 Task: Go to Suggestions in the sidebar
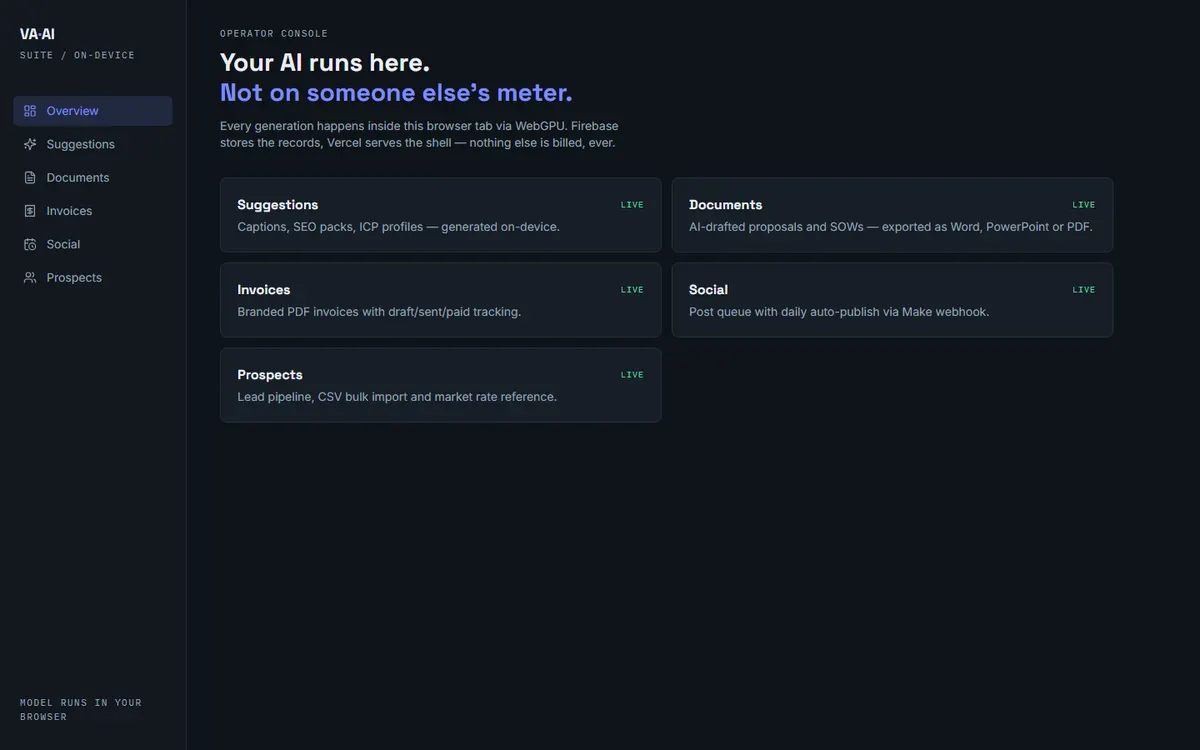(93, 144)
